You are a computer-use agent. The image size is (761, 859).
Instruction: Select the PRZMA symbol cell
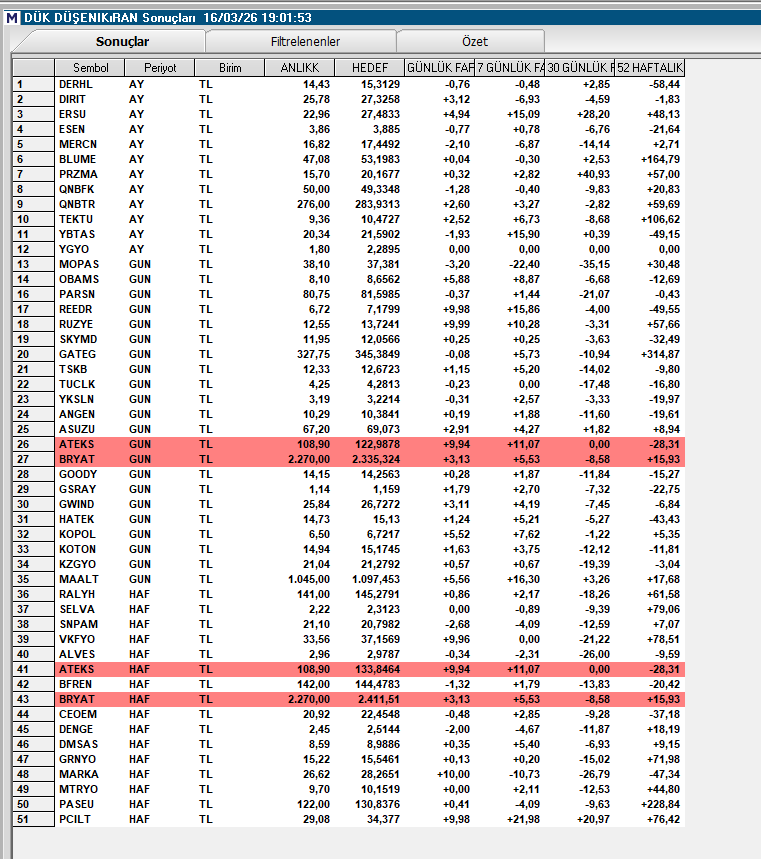click(x=90, y=174)
